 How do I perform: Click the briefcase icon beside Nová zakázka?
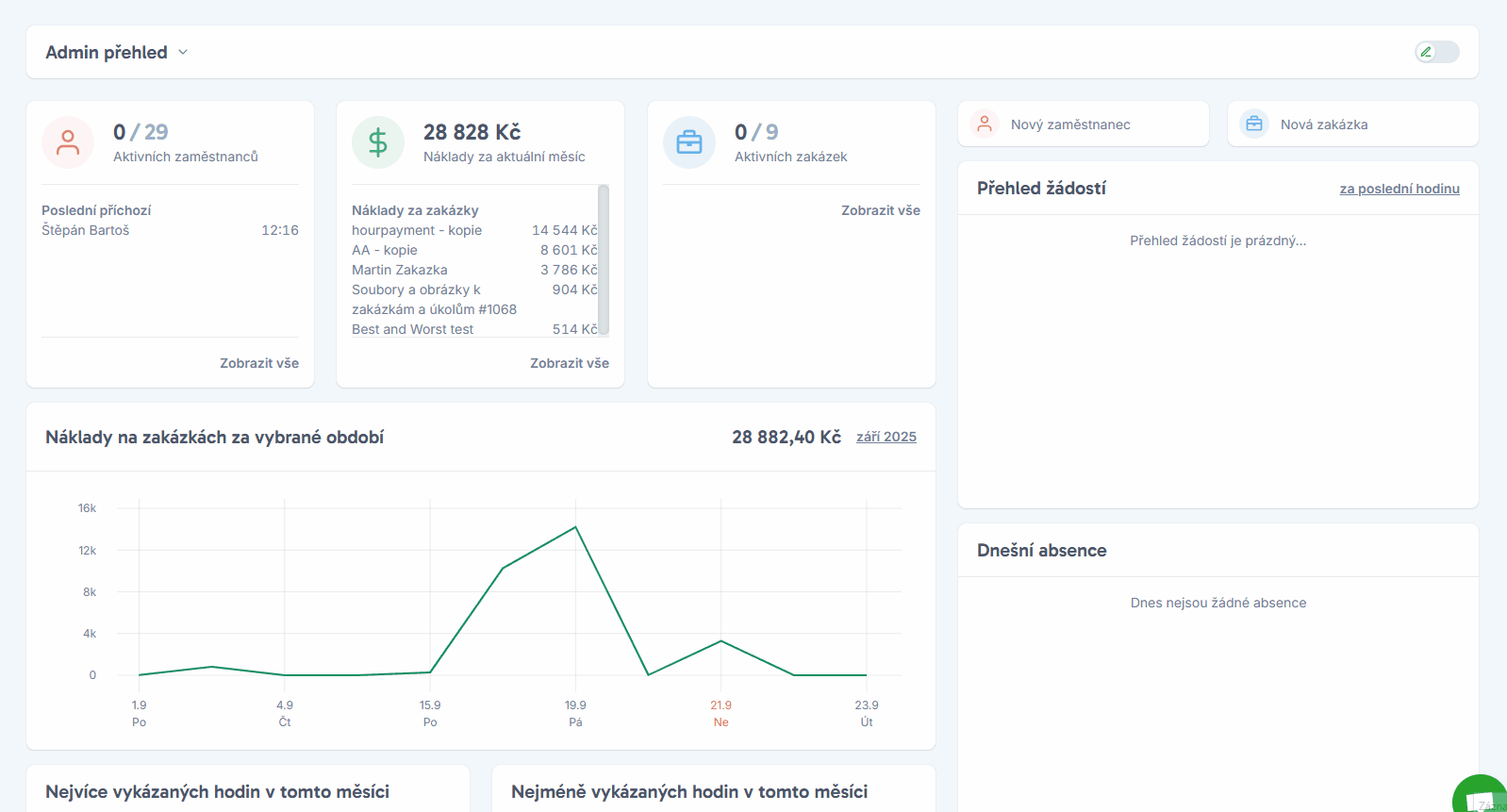coord(1254,124)
